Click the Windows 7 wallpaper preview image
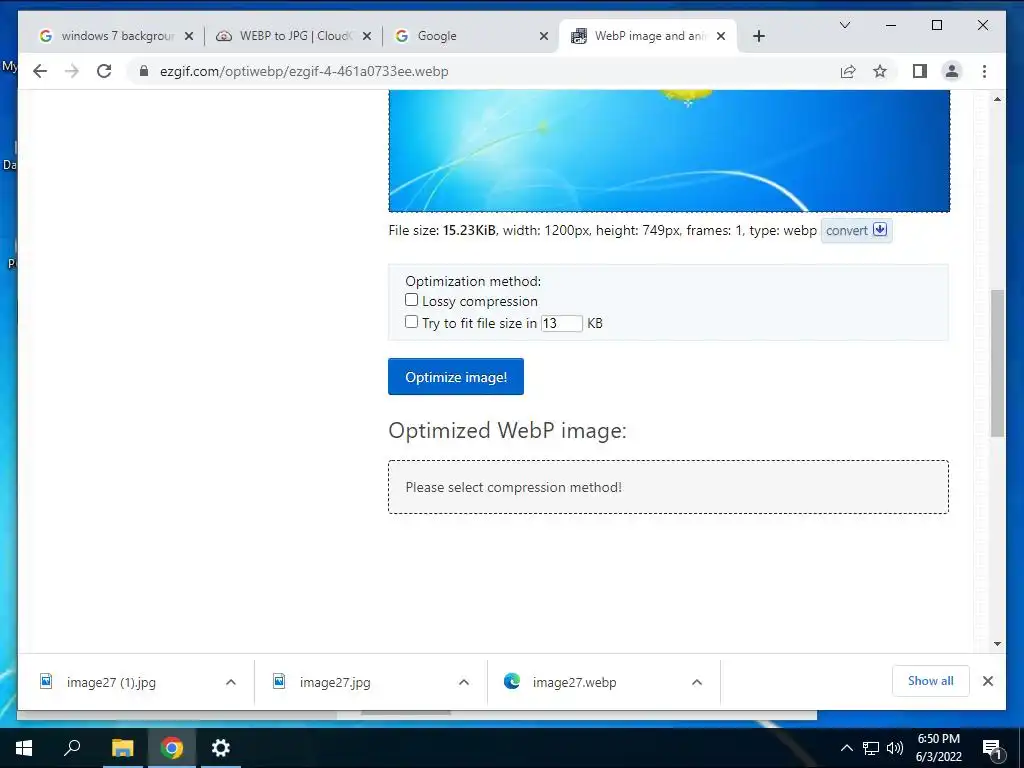Viewport: 1024px width, 768px height. 669,151
